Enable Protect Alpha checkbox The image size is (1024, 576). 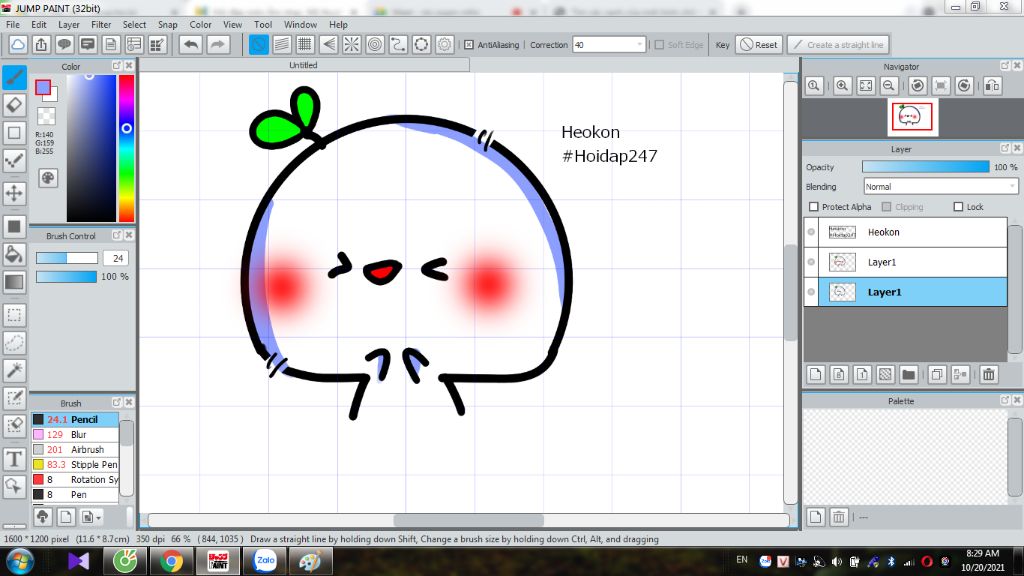pyautogui.click(x=814, y=206)
